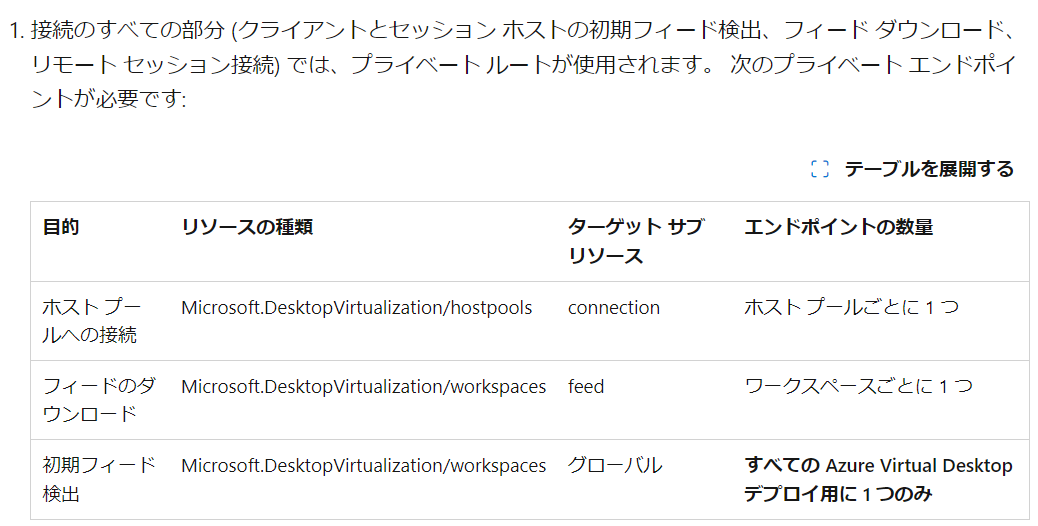Select the ターゲット サブ リソース header
The height and width of the screenshot is (526, 1038).
click(x=636, y=241)
